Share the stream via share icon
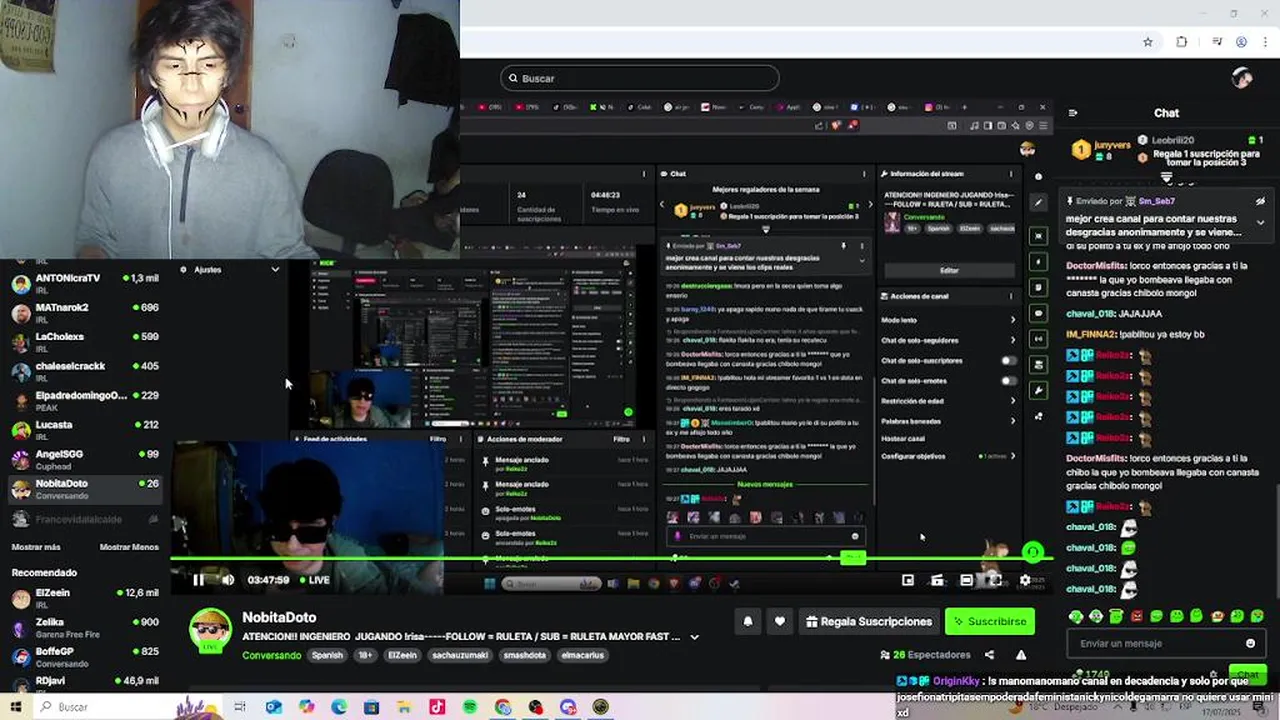The height and width of the screenshot is (720, 1280). 989,655
